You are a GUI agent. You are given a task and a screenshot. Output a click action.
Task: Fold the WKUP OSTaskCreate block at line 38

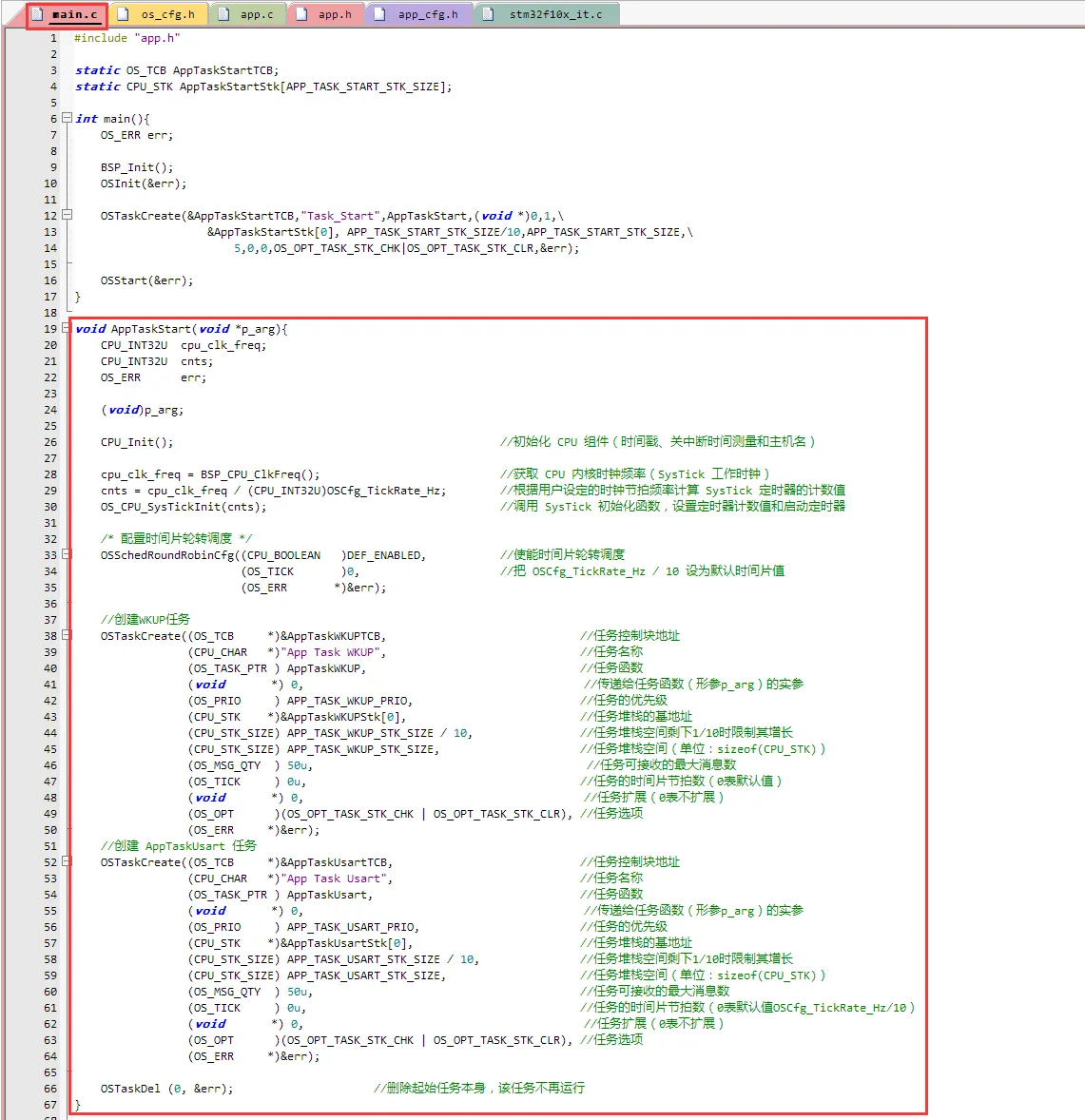67,636
